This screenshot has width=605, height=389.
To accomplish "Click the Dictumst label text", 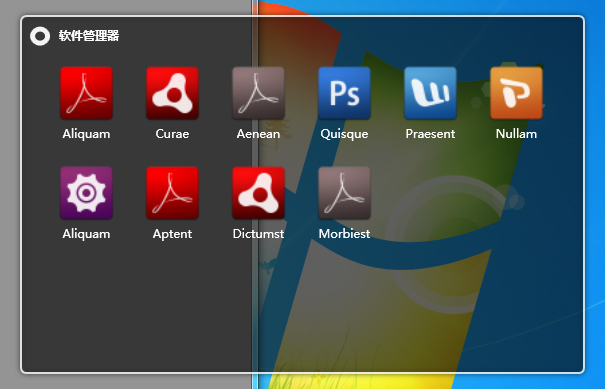I will 259,233.
